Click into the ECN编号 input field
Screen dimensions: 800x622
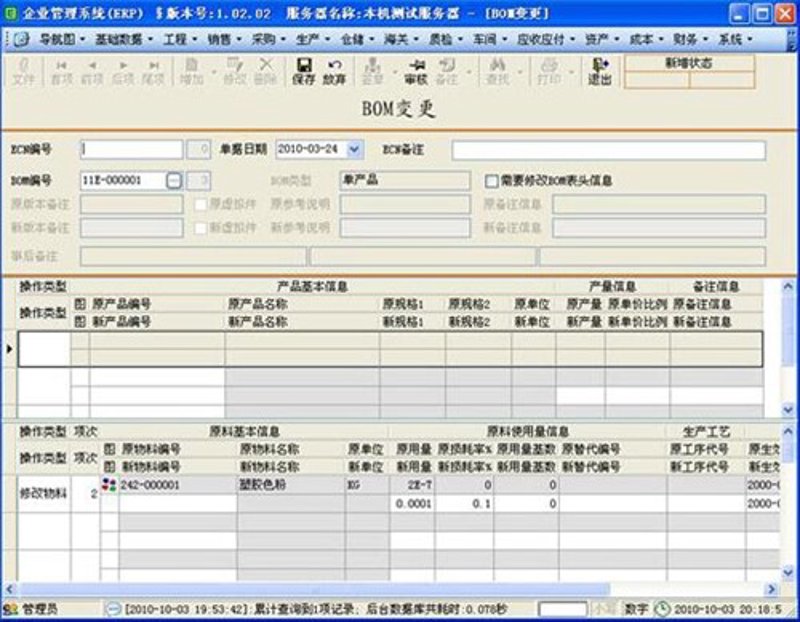pos(132,150)
